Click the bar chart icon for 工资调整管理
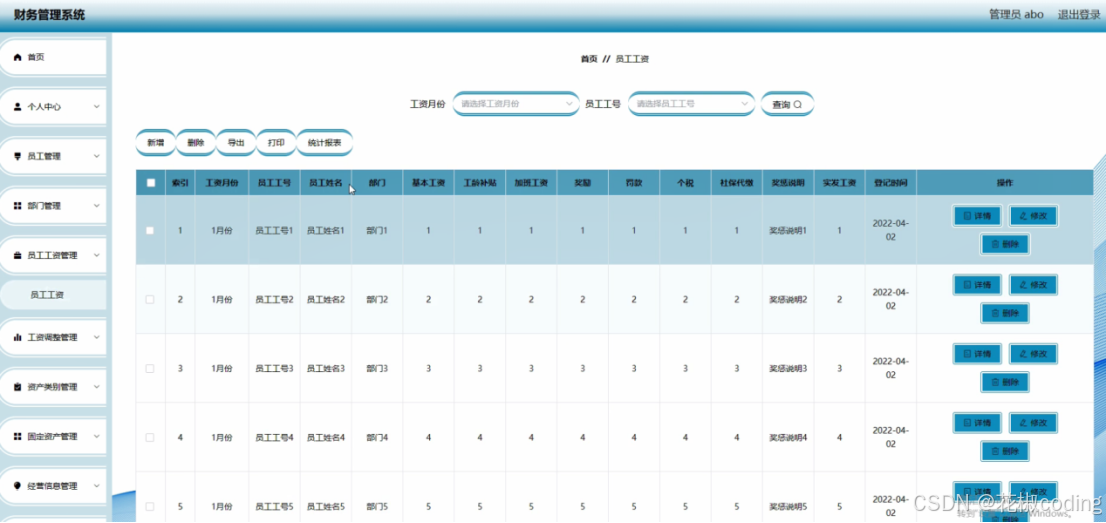1106x523 pixels. [18, 337]
